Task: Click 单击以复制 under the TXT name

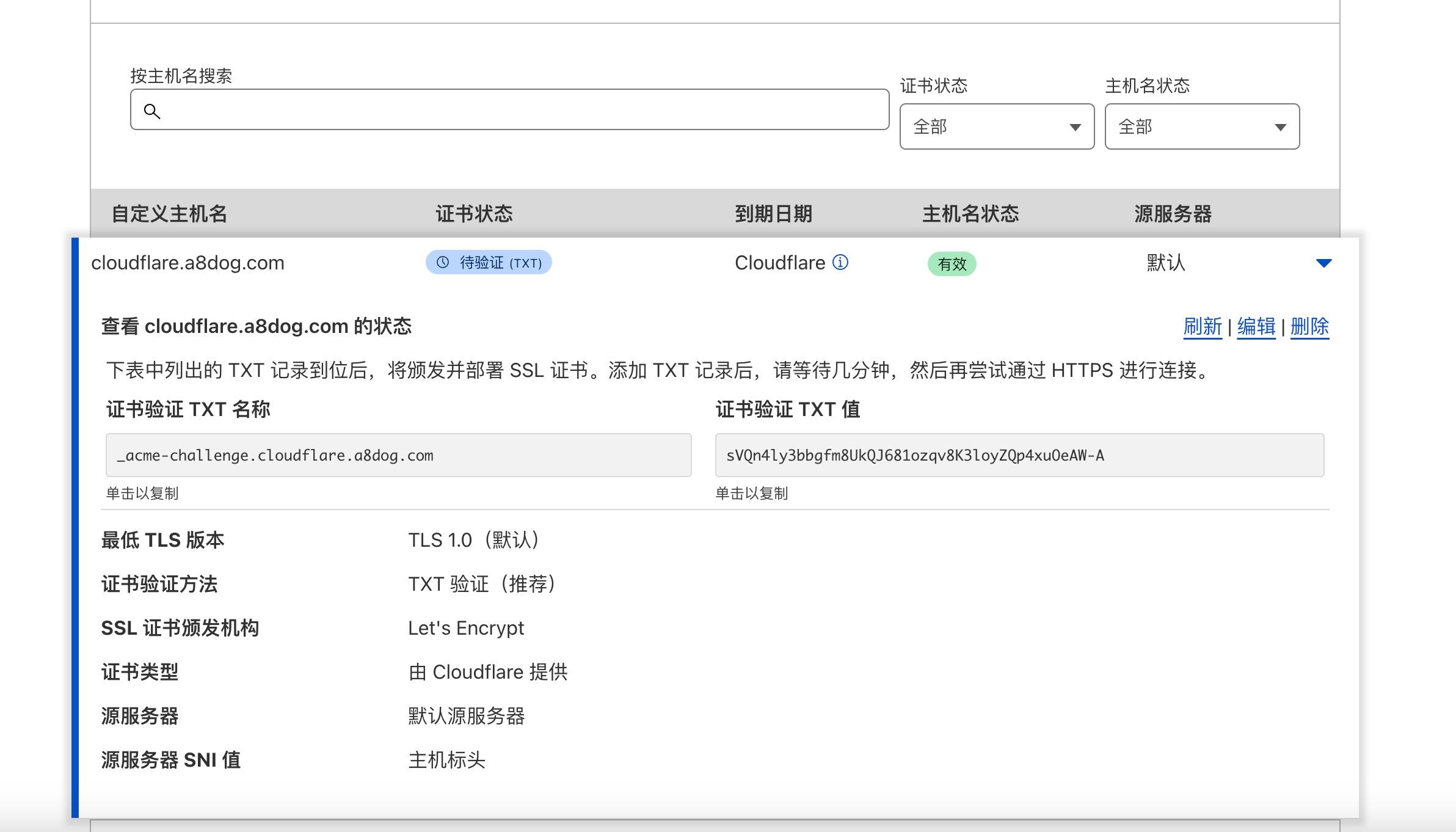Action: (x=142, y=493)
